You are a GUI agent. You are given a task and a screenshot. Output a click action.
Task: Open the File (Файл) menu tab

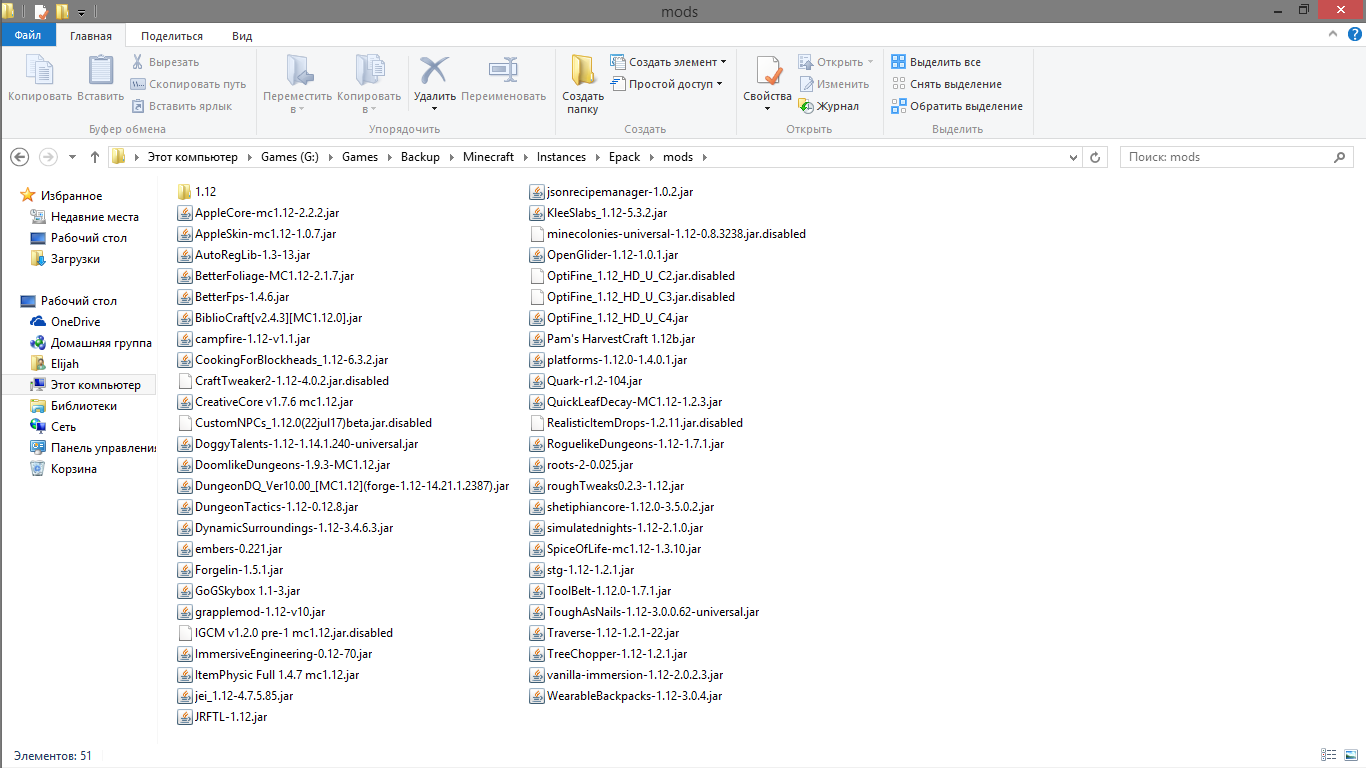[x=27, y=35]
